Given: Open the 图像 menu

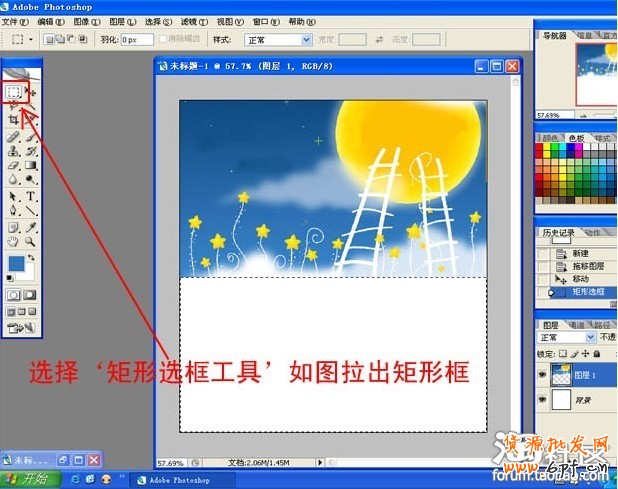Looking at the screenshot, I should 87,22.
